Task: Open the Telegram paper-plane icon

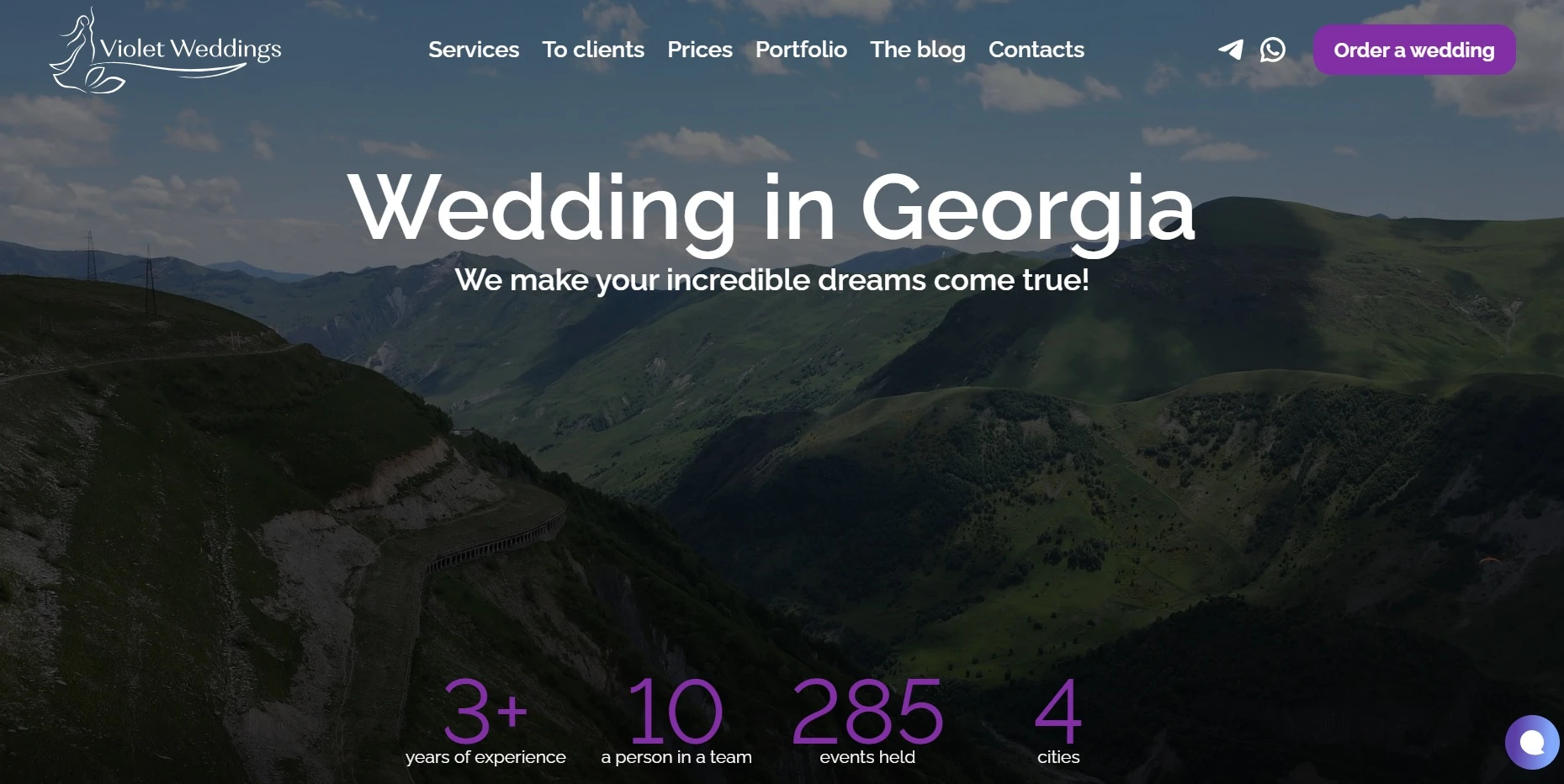Action: pos(1231,50)
